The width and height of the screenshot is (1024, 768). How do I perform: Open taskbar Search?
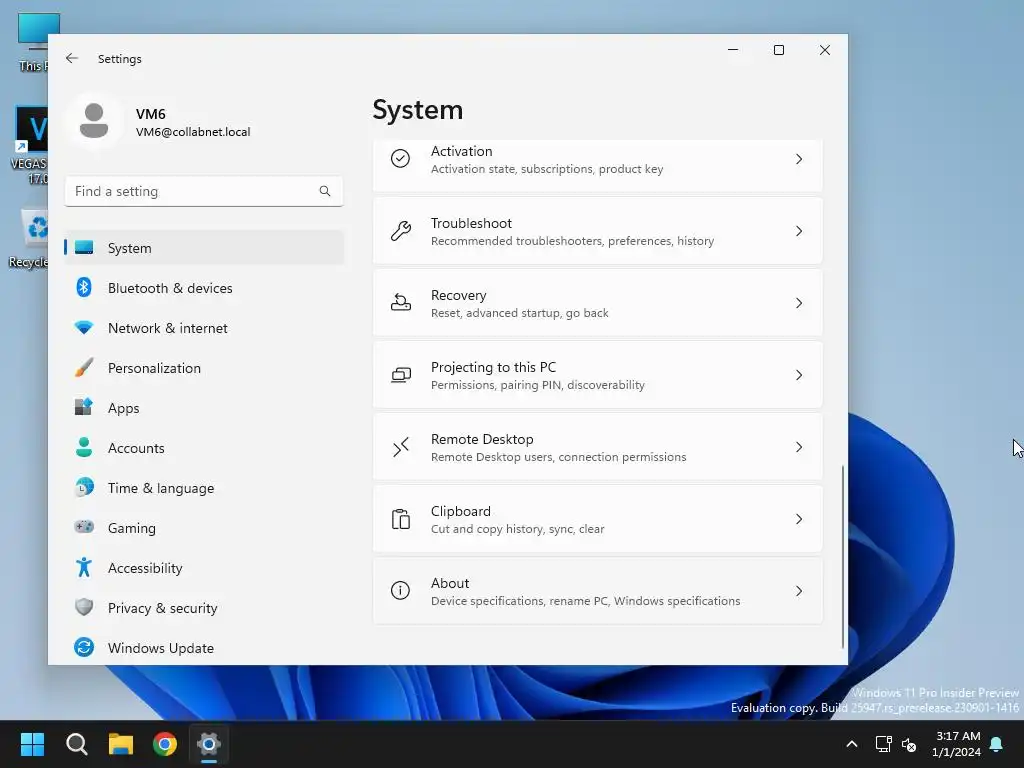click(76, 744)
